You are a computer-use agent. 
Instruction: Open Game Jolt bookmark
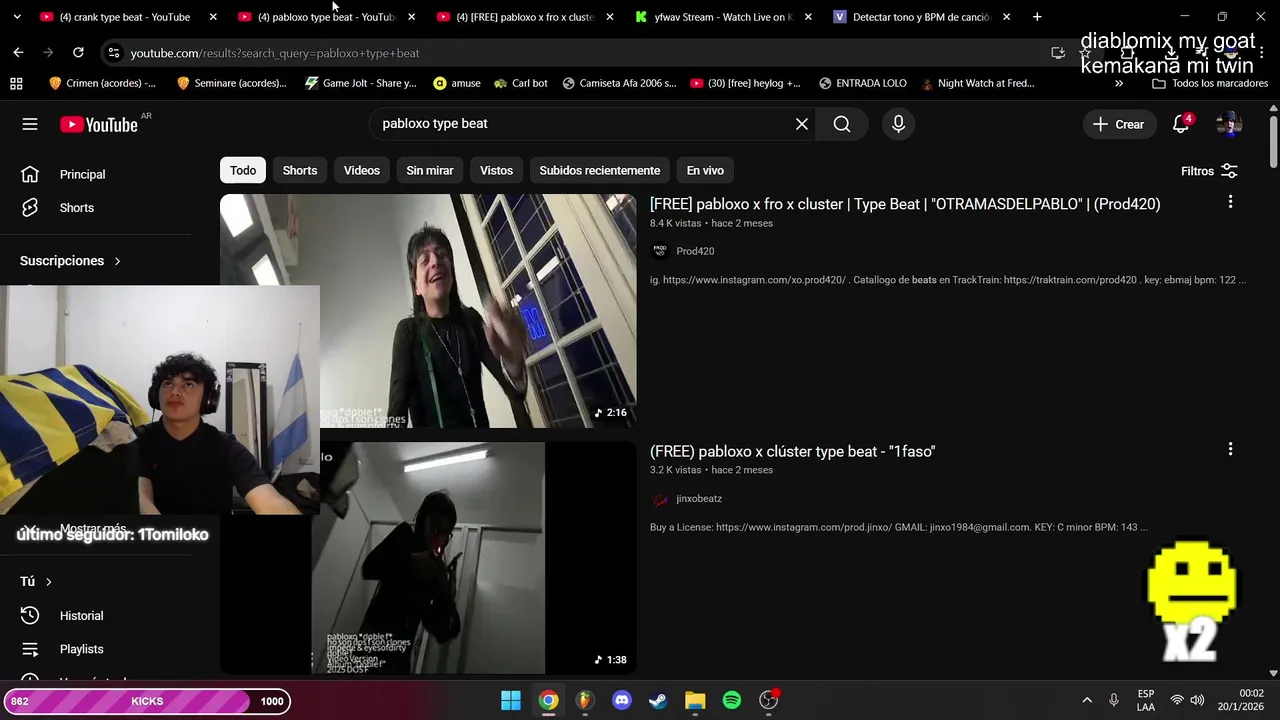tap(360, 83)
